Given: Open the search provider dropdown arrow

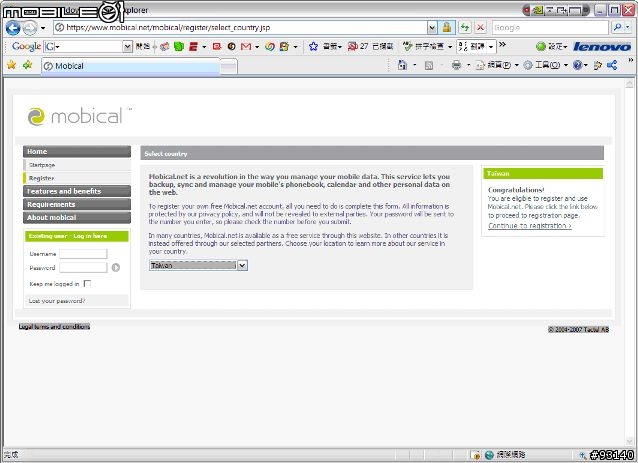Looking at the screenshot, I should [628, 27].
